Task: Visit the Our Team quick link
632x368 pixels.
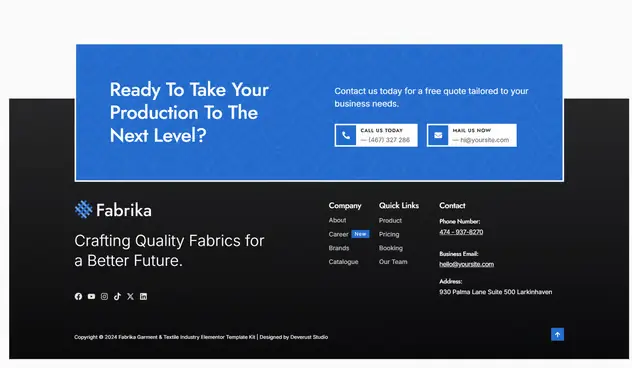Action: 393,262
